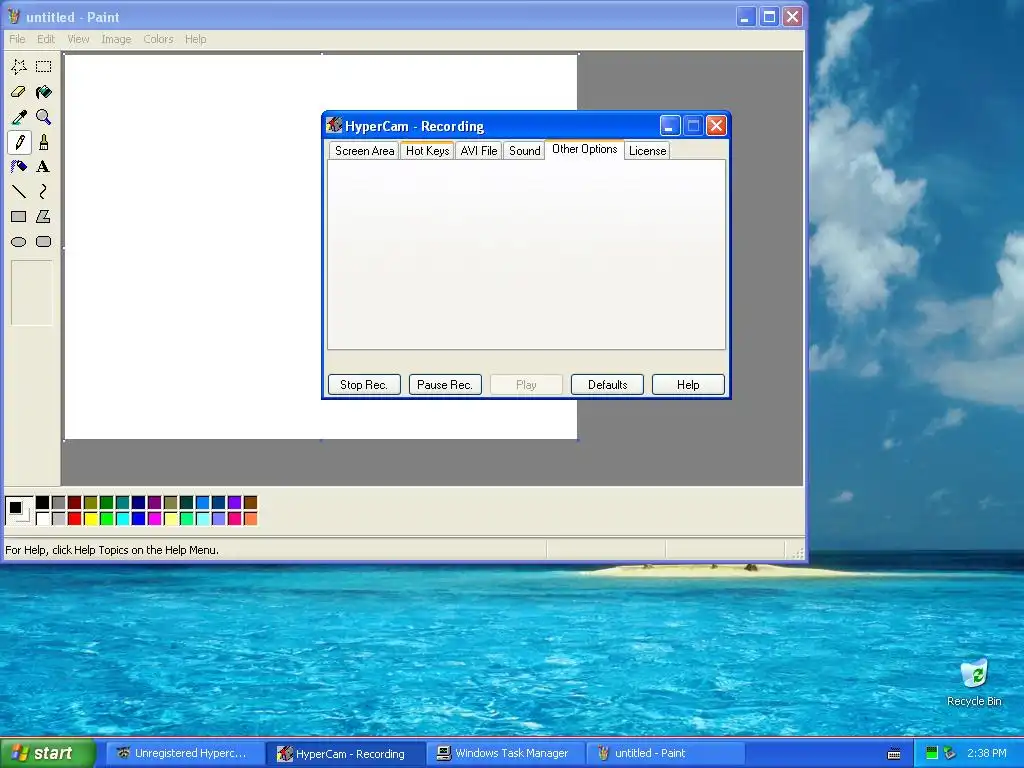Click the foreground/background color indicator box
Screen dimensions: 1024x768
[x=19, y=511]
